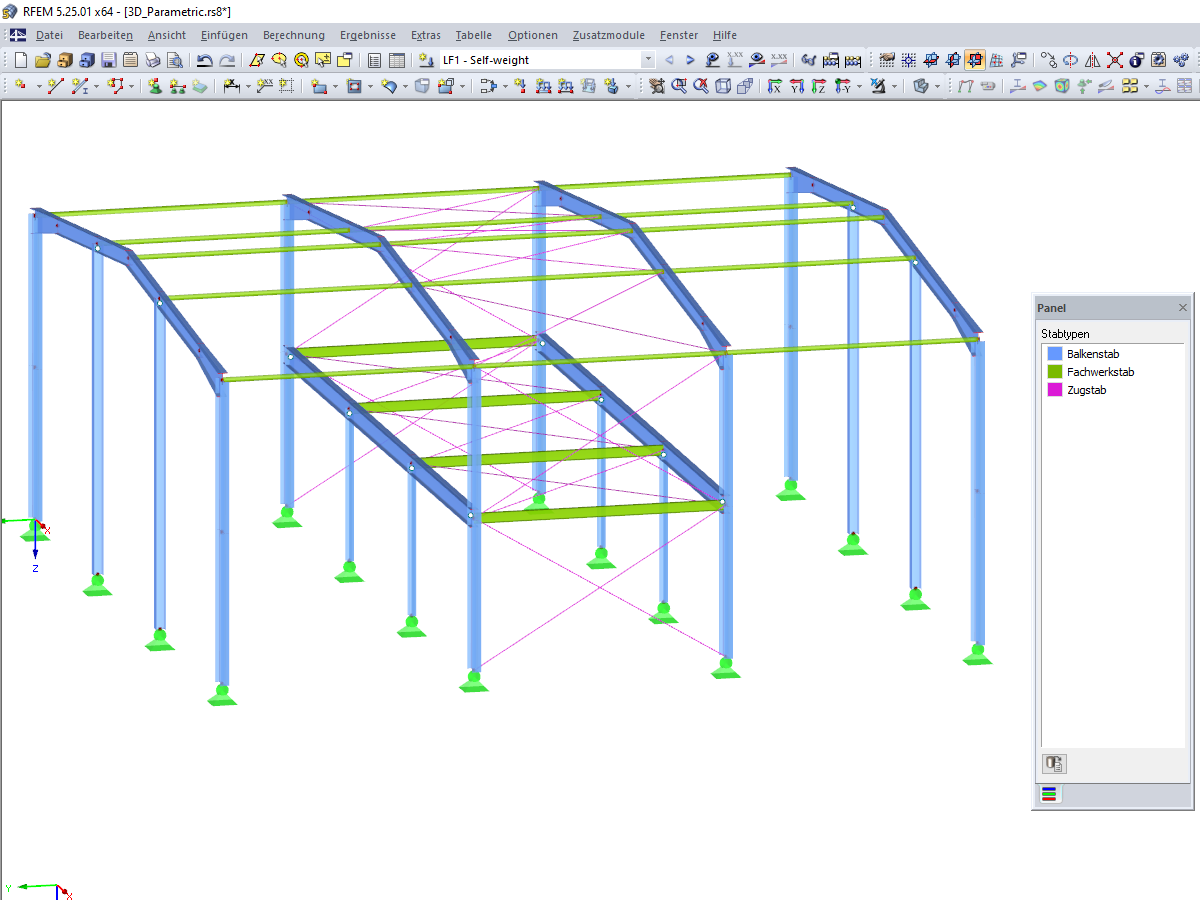Save the model with the floppy disk icon
1200x900 pixels.
point(109,60)
